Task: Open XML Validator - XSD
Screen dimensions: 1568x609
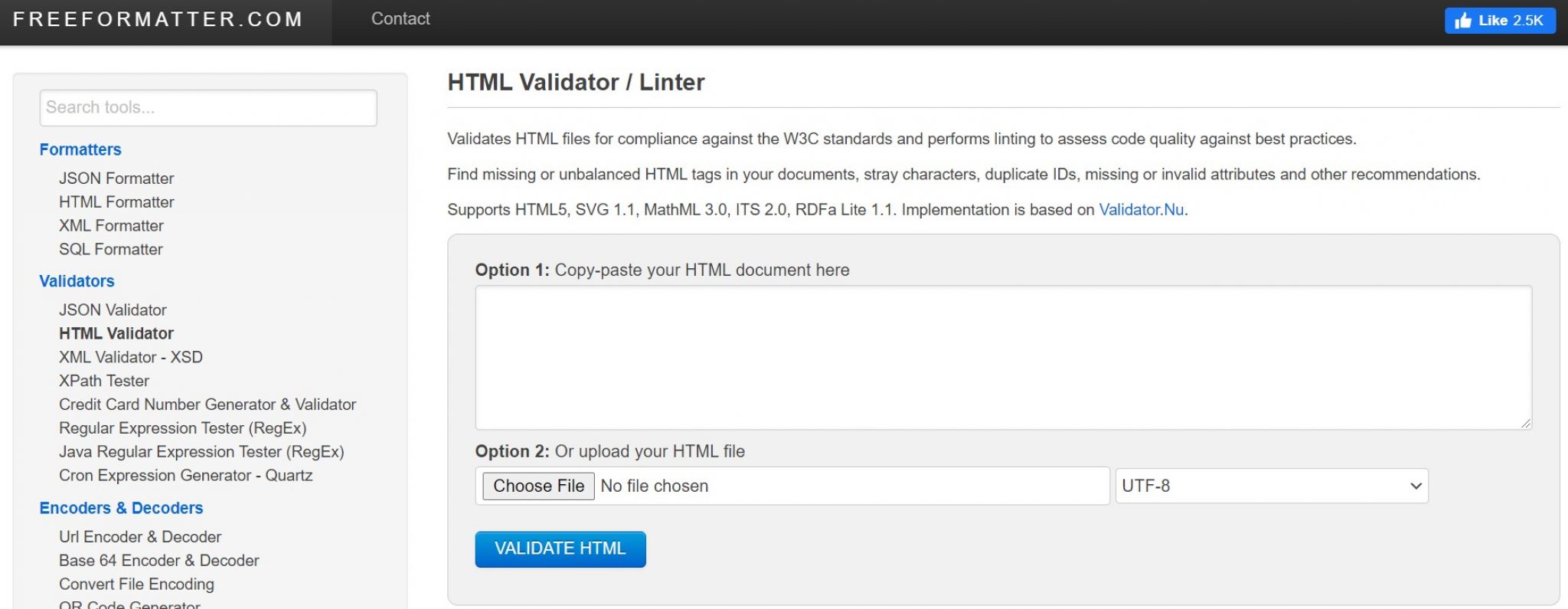Action: pos(131,358)
